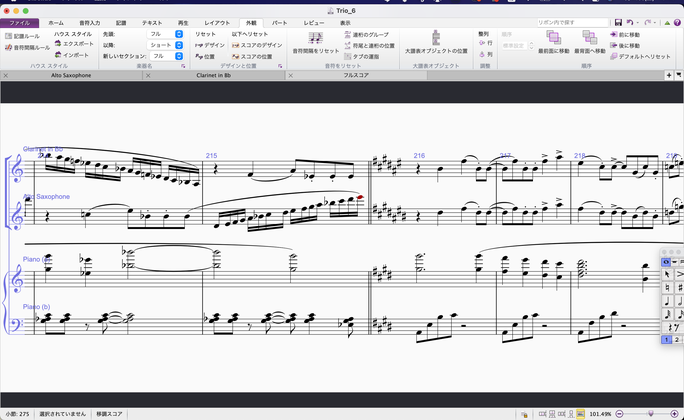This screenshot has height=420, width=684.
Task: Click 連桁のグループ beam groups icon
Action: (x=348, y=34)
